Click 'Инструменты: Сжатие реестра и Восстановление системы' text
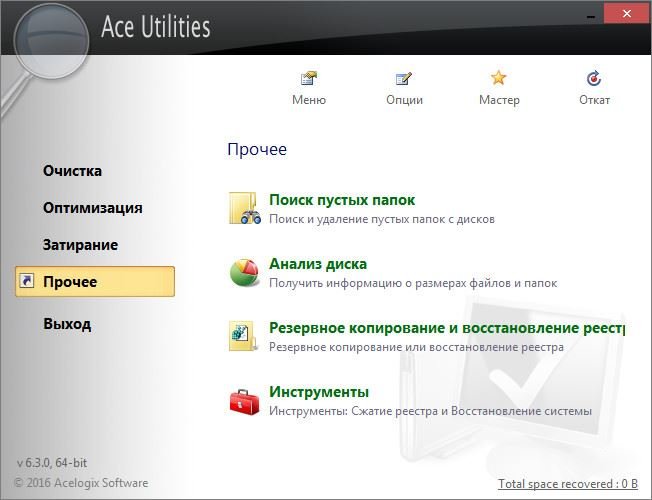This screenshot has width=652, height=500. [x=430, y=411]
